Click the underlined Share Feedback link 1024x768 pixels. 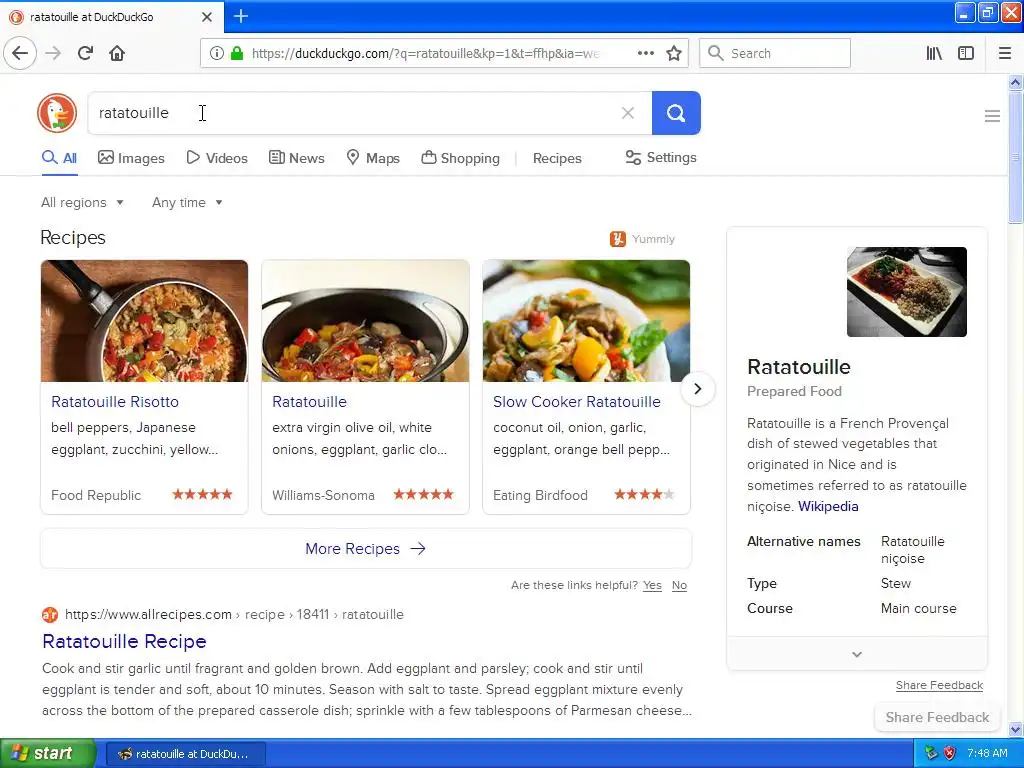pos(939,685)
